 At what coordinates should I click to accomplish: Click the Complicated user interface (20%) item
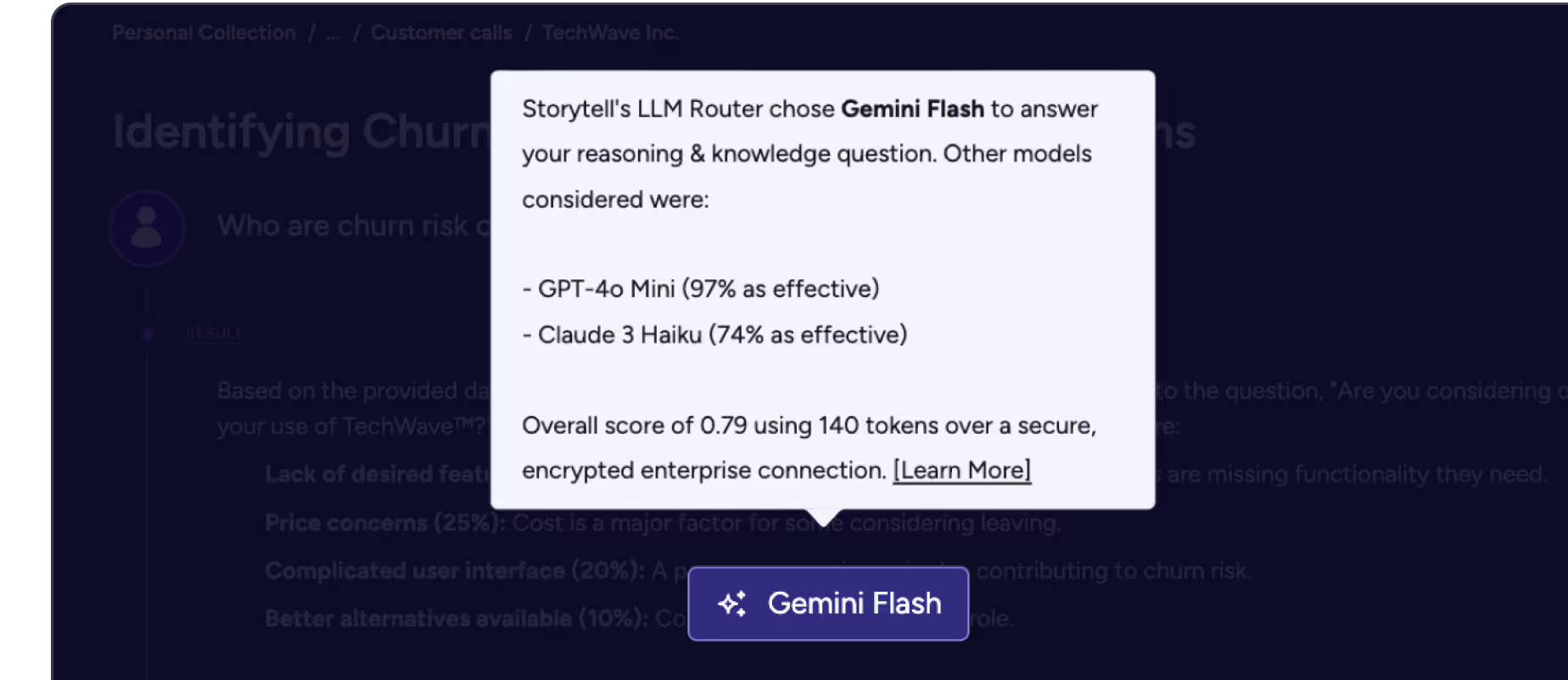pyautogui.click(x=455, y=570)
